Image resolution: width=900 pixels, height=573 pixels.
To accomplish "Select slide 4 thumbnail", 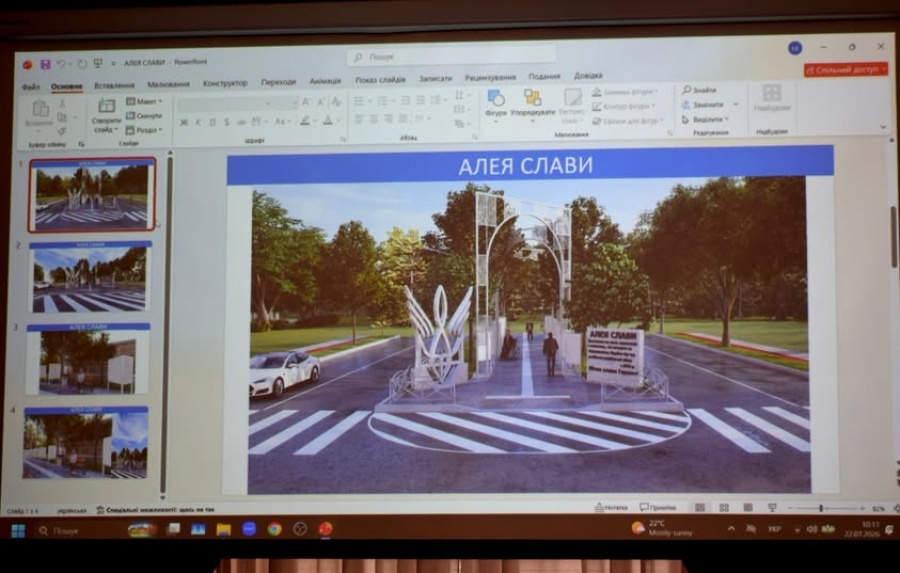I will [x=86, y=442].
